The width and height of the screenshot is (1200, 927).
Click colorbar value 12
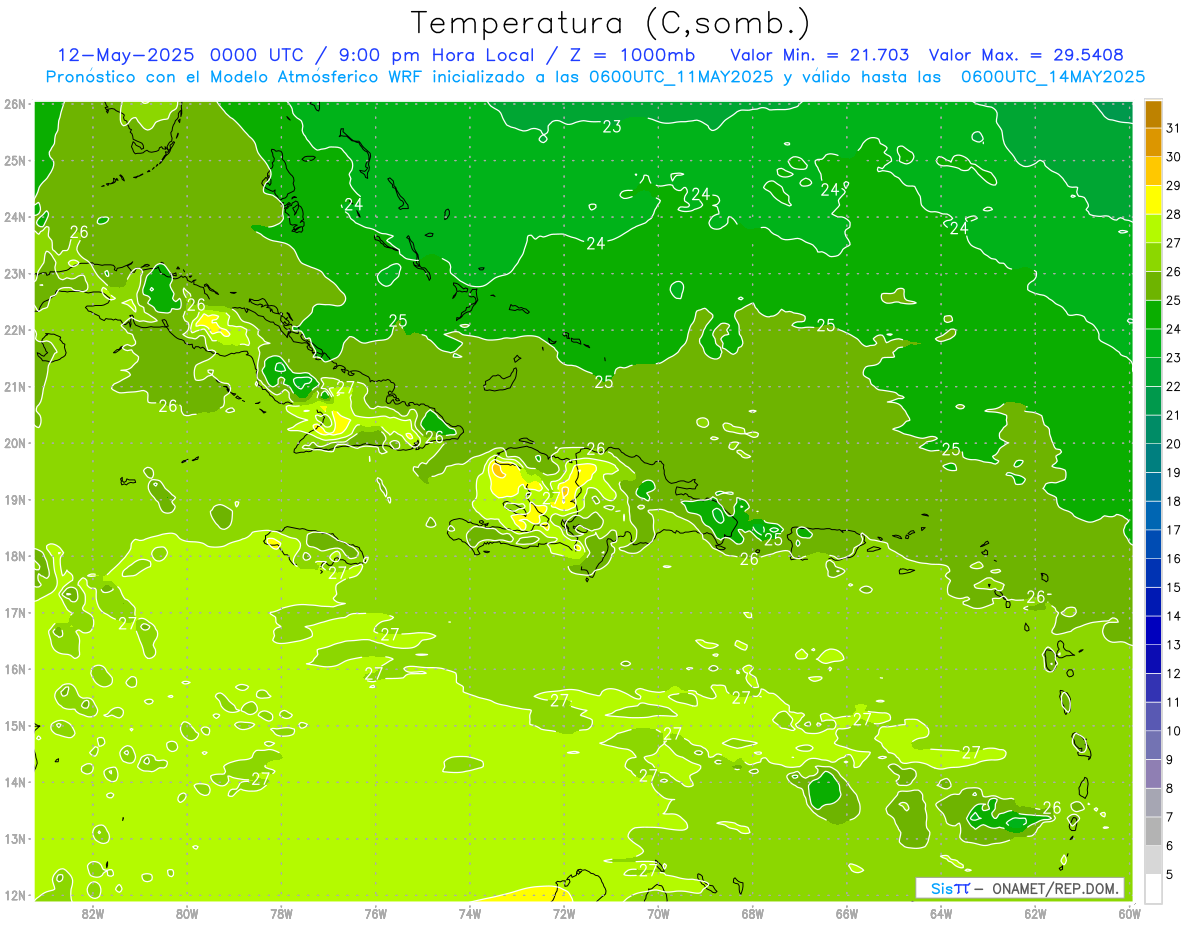(1173, 673)
